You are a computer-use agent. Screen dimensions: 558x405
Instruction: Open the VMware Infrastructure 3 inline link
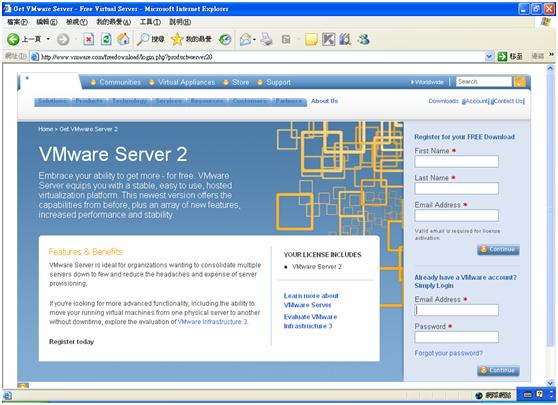tap(212, 322)
